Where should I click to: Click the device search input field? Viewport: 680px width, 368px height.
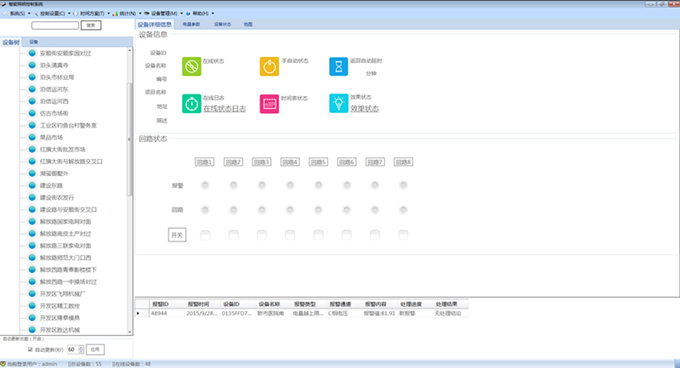coord(55,25)
